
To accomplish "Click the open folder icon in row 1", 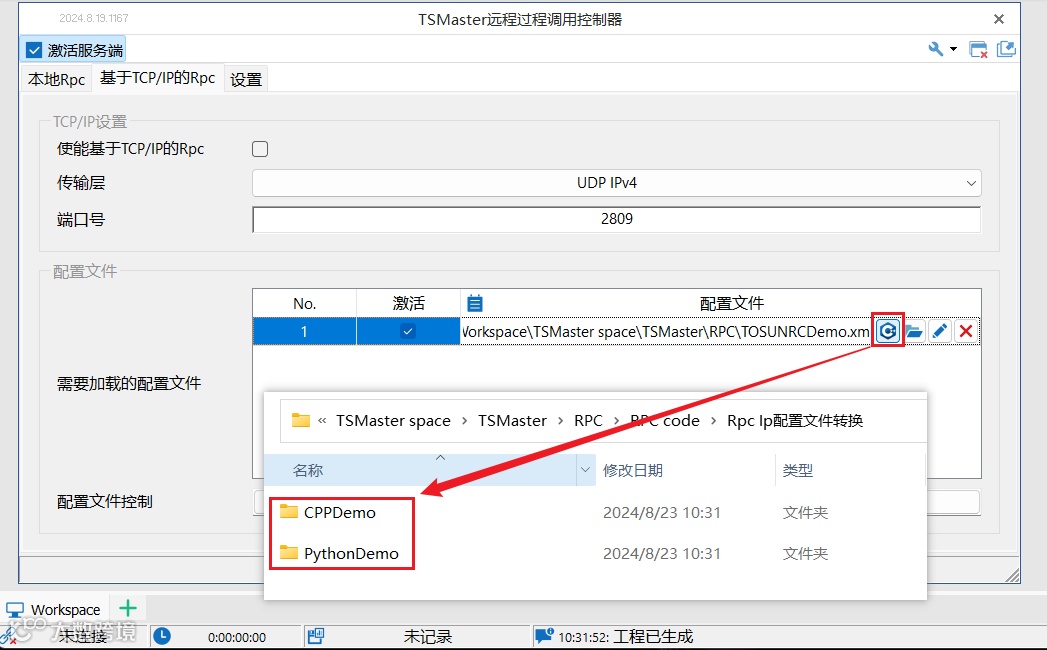I will click(914, 331).
